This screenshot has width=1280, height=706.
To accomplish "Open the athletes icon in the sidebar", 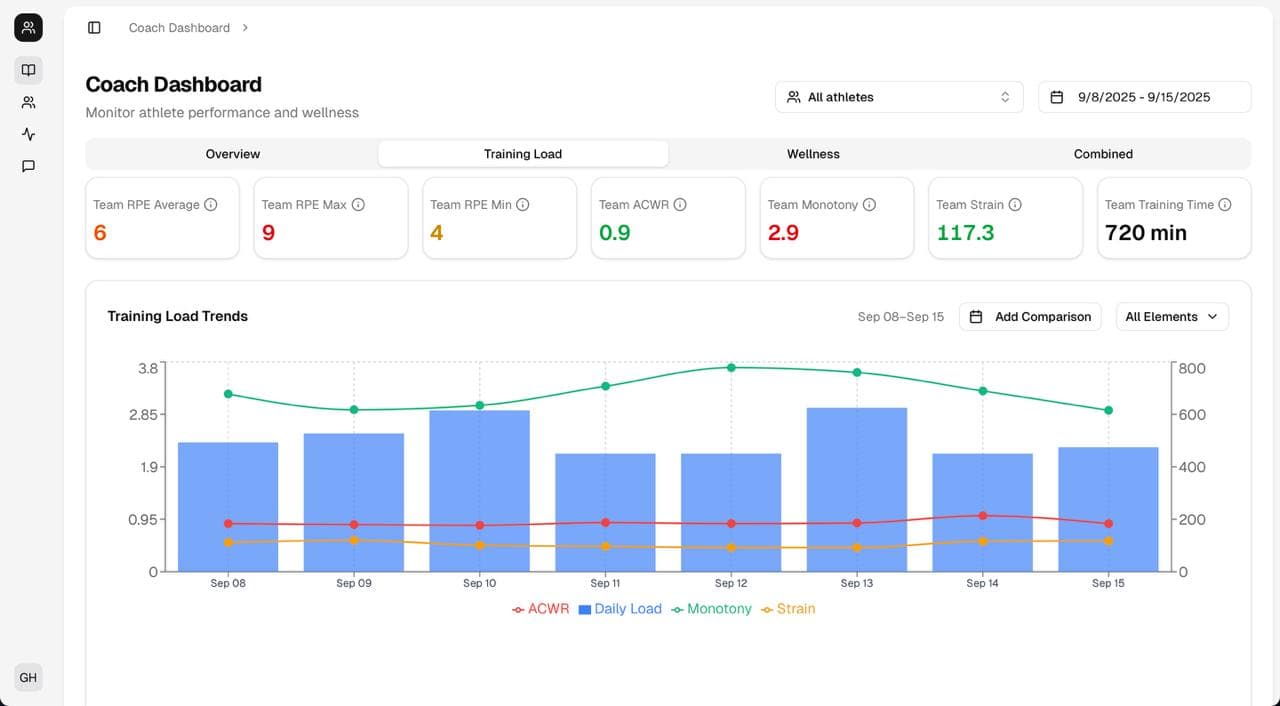I will (x=28, y=102).
